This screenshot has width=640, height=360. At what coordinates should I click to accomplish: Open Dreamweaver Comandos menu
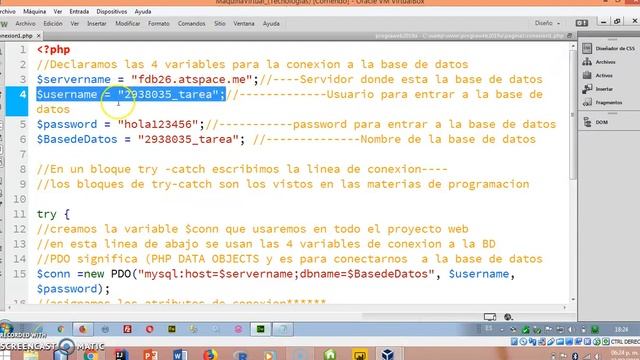[x=191, y=24]
